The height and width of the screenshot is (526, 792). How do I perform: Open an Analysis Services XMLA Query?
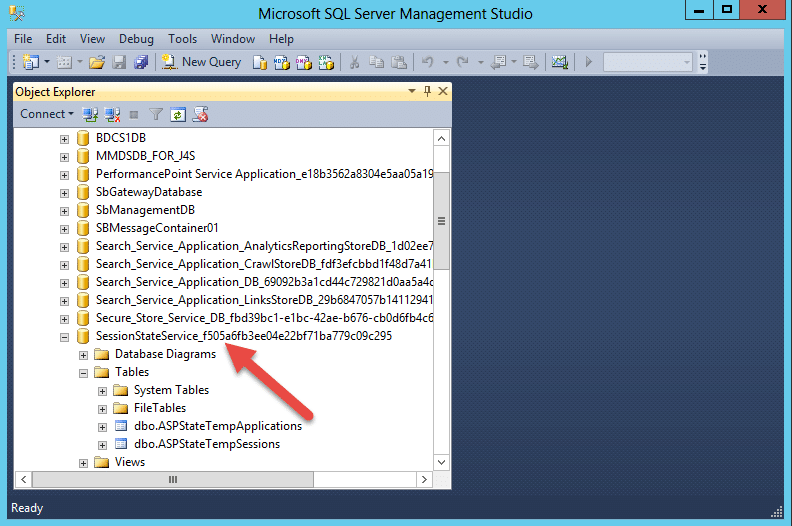[326, 62]
